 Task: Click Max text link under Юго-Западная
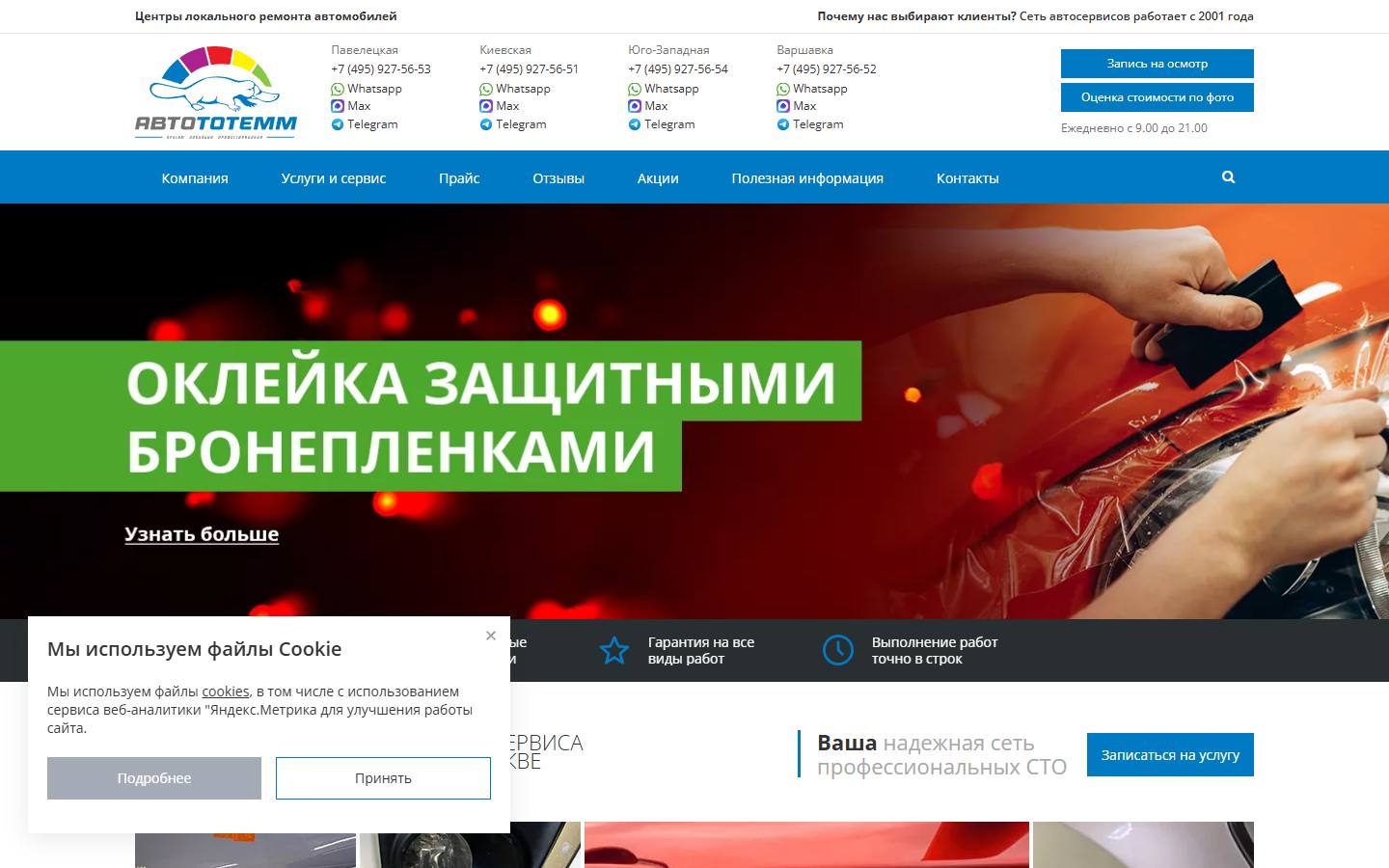656,106
